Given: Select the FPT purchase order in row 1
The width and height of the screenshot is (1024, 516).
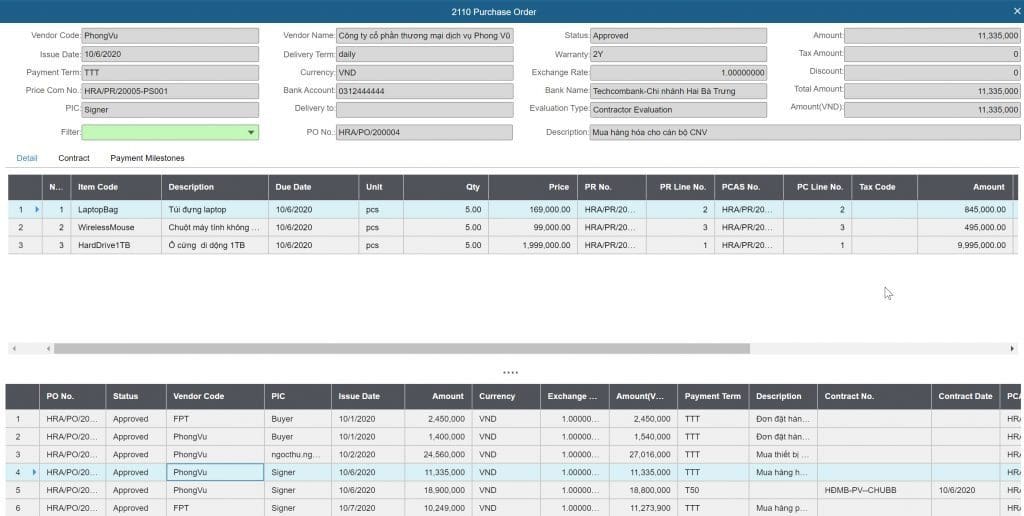Looking at the screenshot, I should point(215,419).
